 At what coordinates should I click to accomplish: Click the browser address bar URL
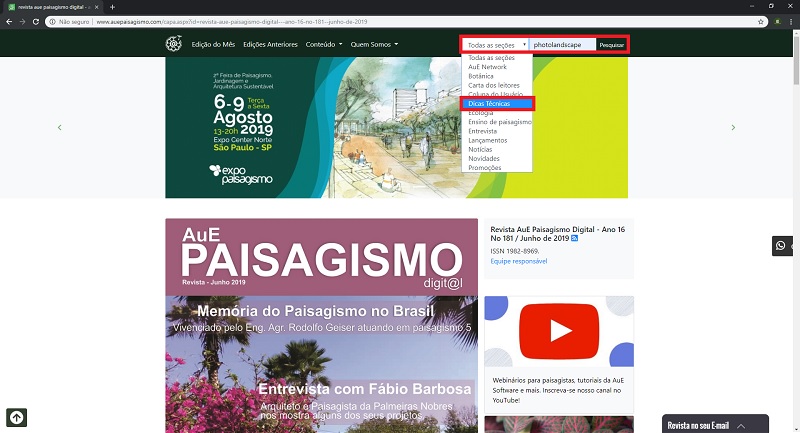[x=232, y=22]
